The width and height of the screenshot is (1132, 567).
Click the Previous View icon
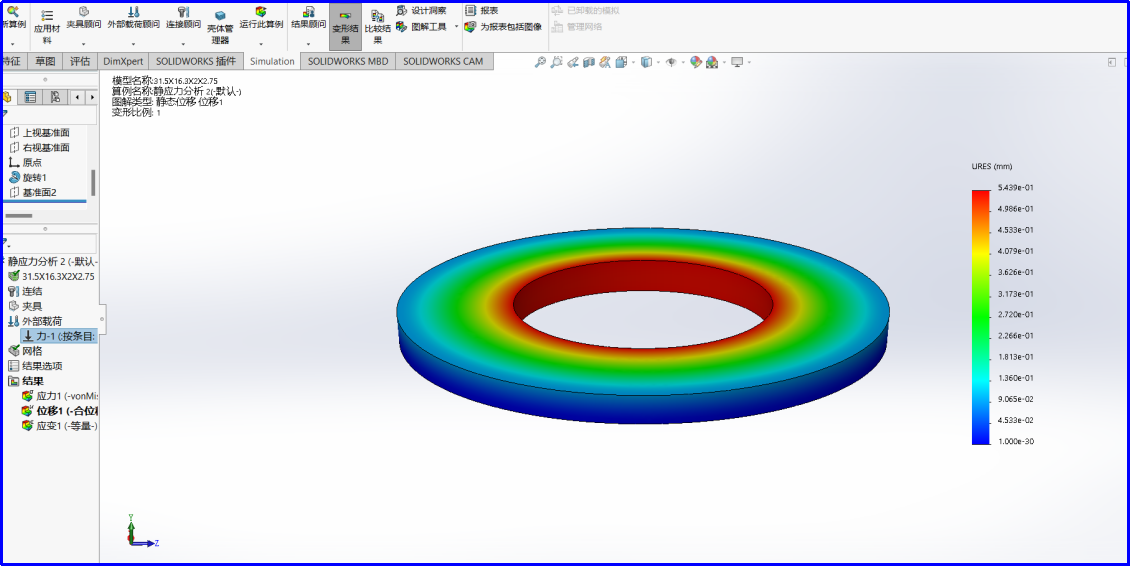click(573, 62)
